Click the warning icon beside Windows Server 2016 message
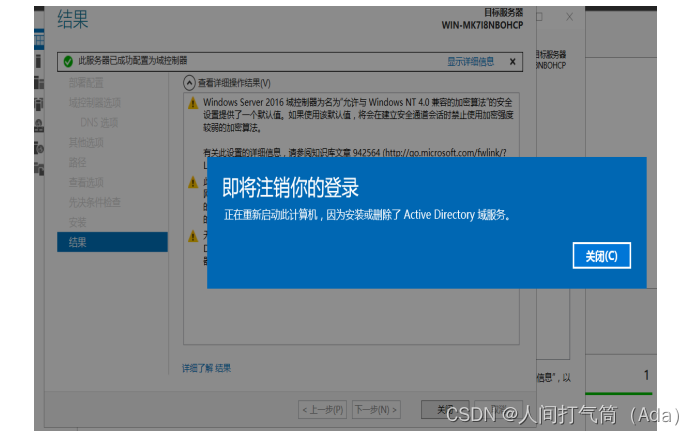695x435 pixels. (193, 103)
